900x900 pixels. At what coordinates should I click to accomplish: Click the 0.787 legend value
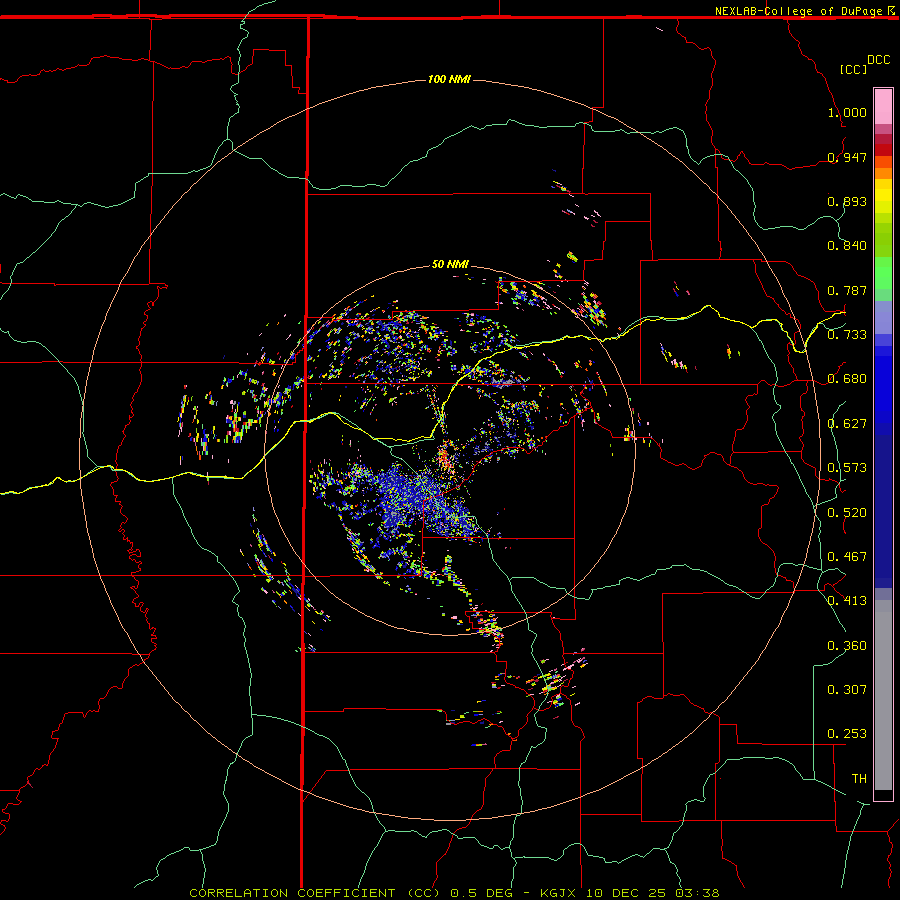coord(847,290)
